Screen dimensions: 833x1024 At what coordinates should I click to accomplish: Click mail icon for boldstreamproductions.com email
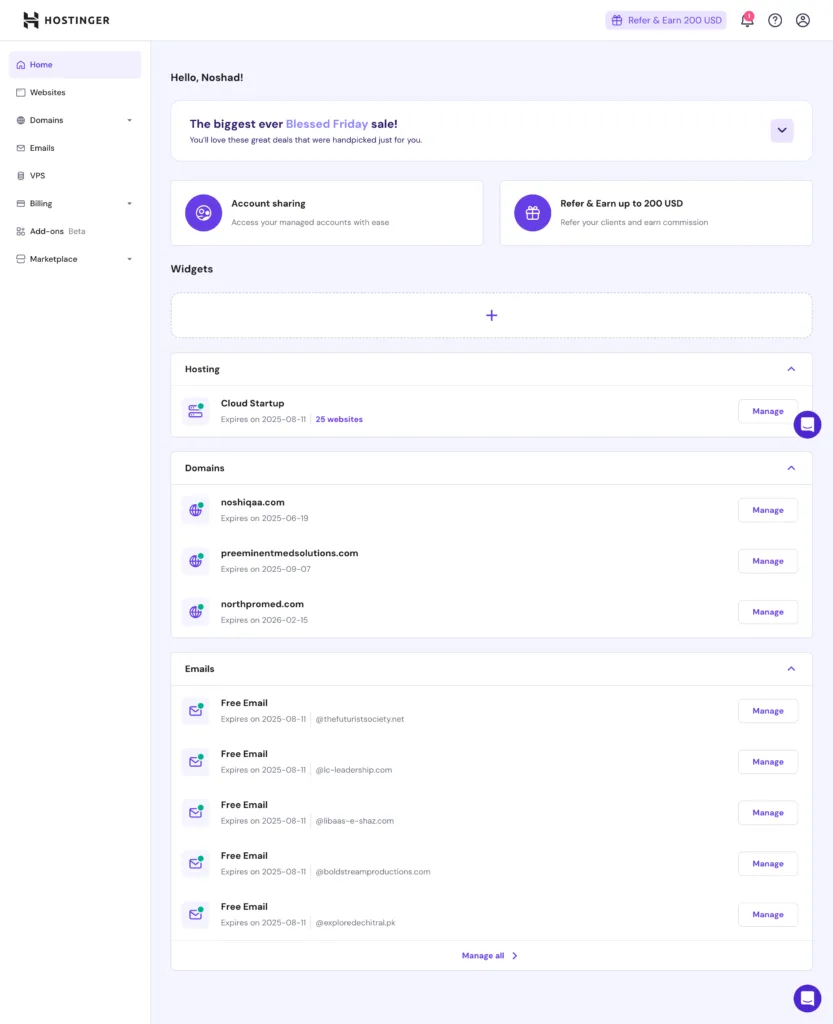tap(195, 863)
